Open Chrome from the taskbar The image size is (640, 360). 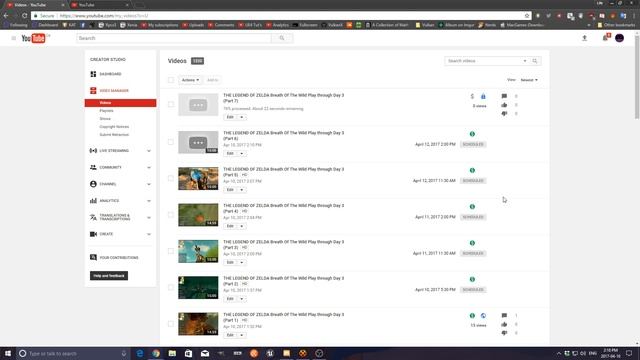[156, 353]
